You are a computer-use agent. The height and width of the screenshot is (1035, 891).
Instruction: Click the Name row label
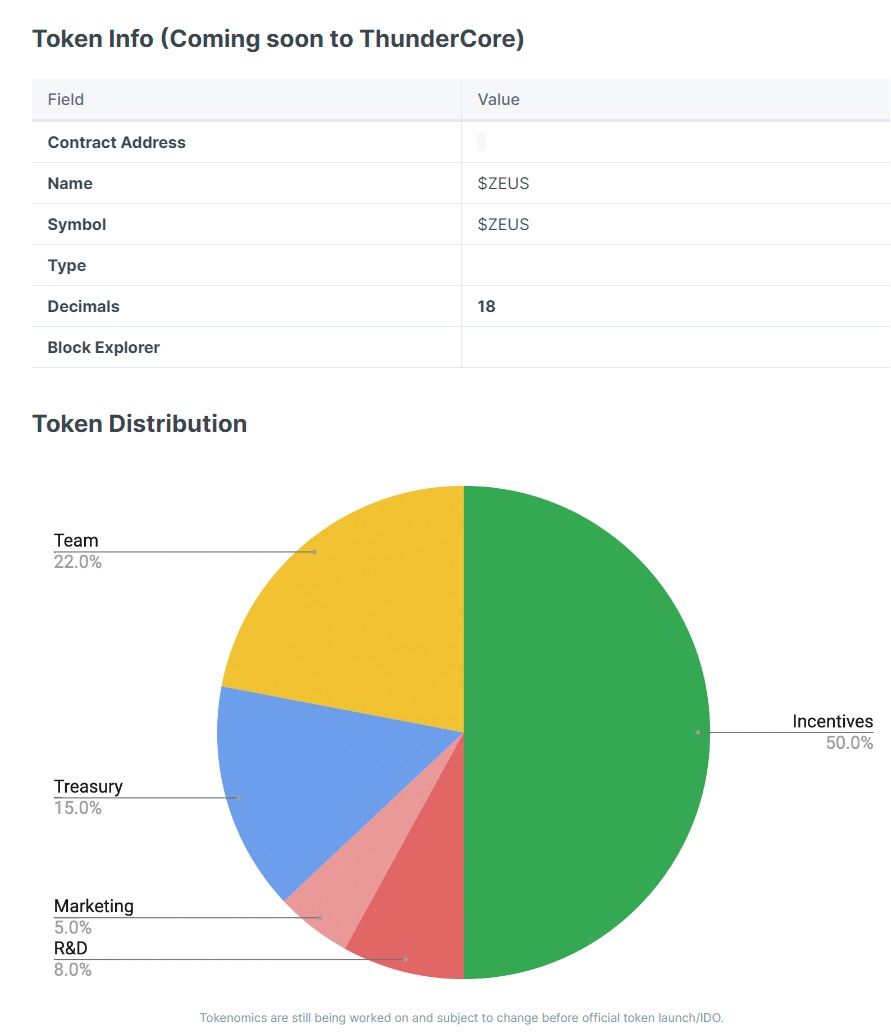click(x=70, y=184)
